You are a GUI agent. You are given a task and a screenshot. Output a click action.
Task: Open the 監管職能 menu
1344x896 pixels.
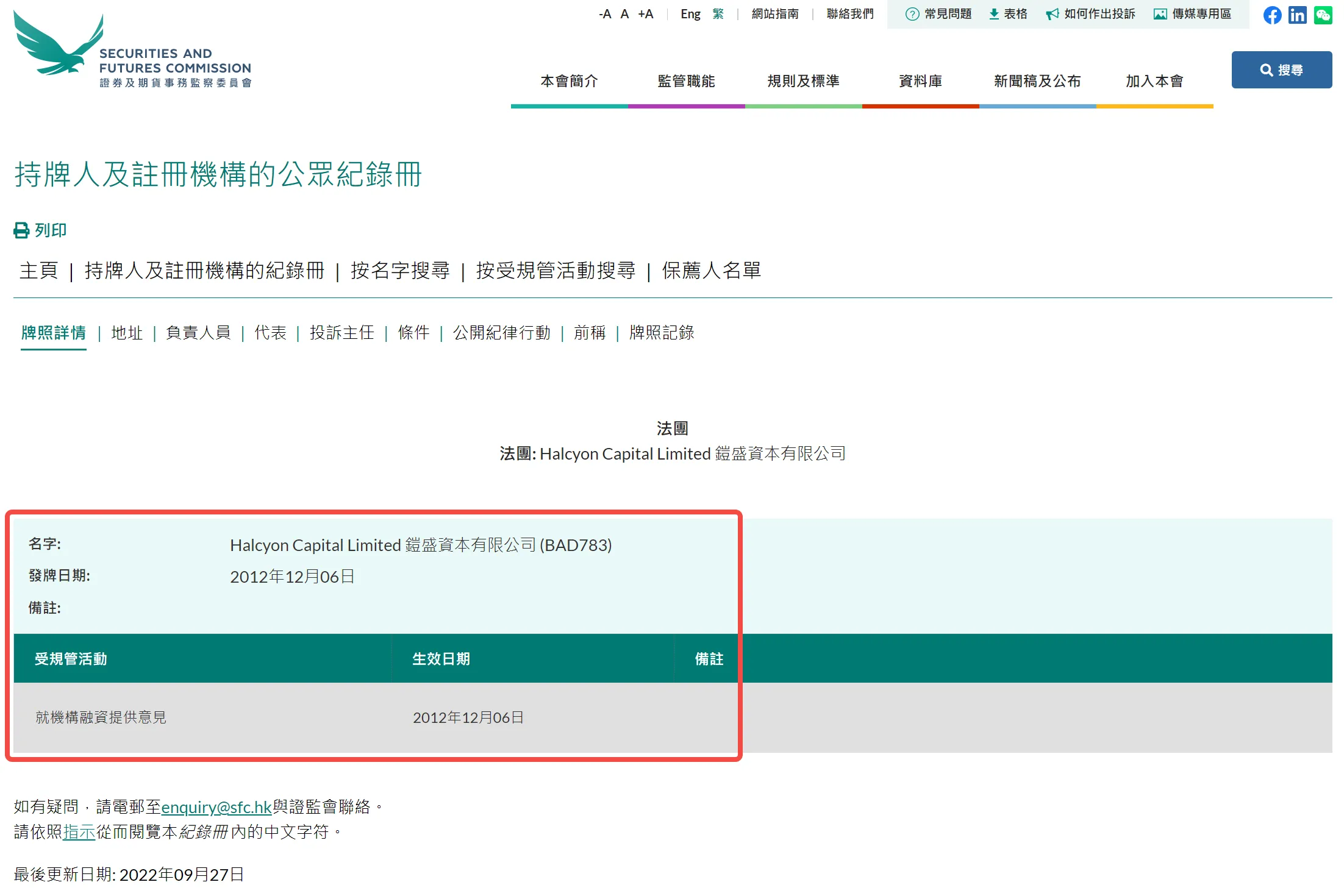(687, 81)
